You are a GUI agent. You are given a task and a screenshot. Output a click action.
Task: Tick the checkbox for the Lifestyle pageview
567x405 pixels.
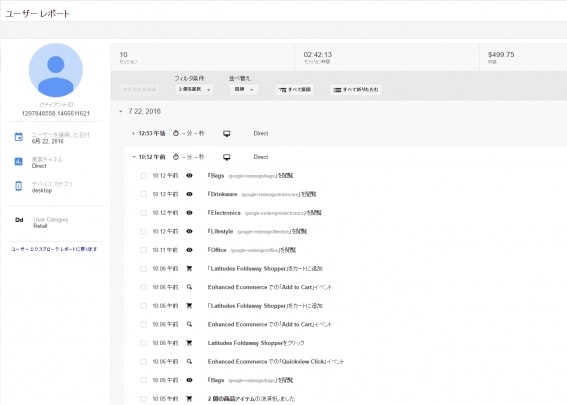point(143,231)
